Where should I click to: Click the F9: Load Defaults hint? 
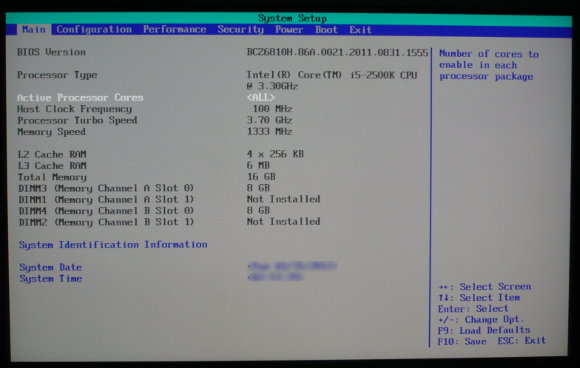point(484,330)
